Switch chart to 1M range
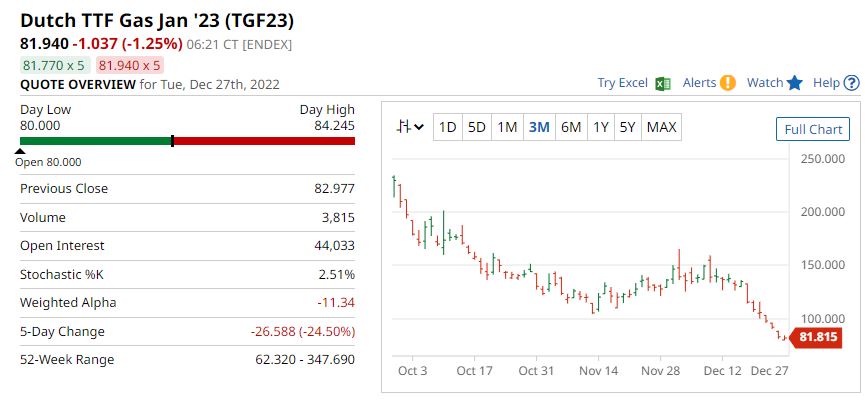The height and width of the screenshot is (419, 865). (507, 127)
